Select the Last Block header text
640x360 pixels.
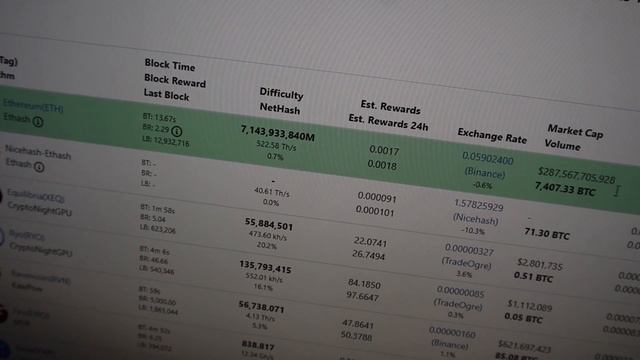tap(167, 95)
